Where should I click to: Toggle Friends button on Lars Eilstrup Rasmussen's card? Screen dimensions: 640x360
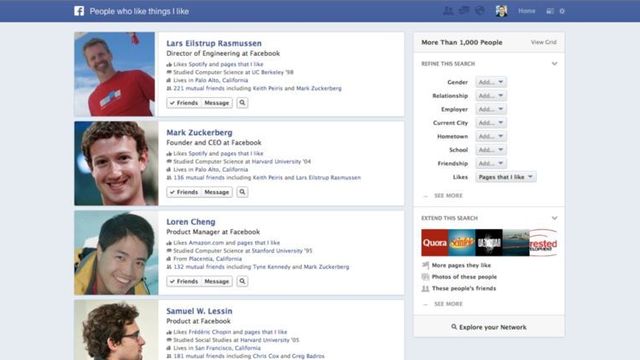tap(183, 103)
